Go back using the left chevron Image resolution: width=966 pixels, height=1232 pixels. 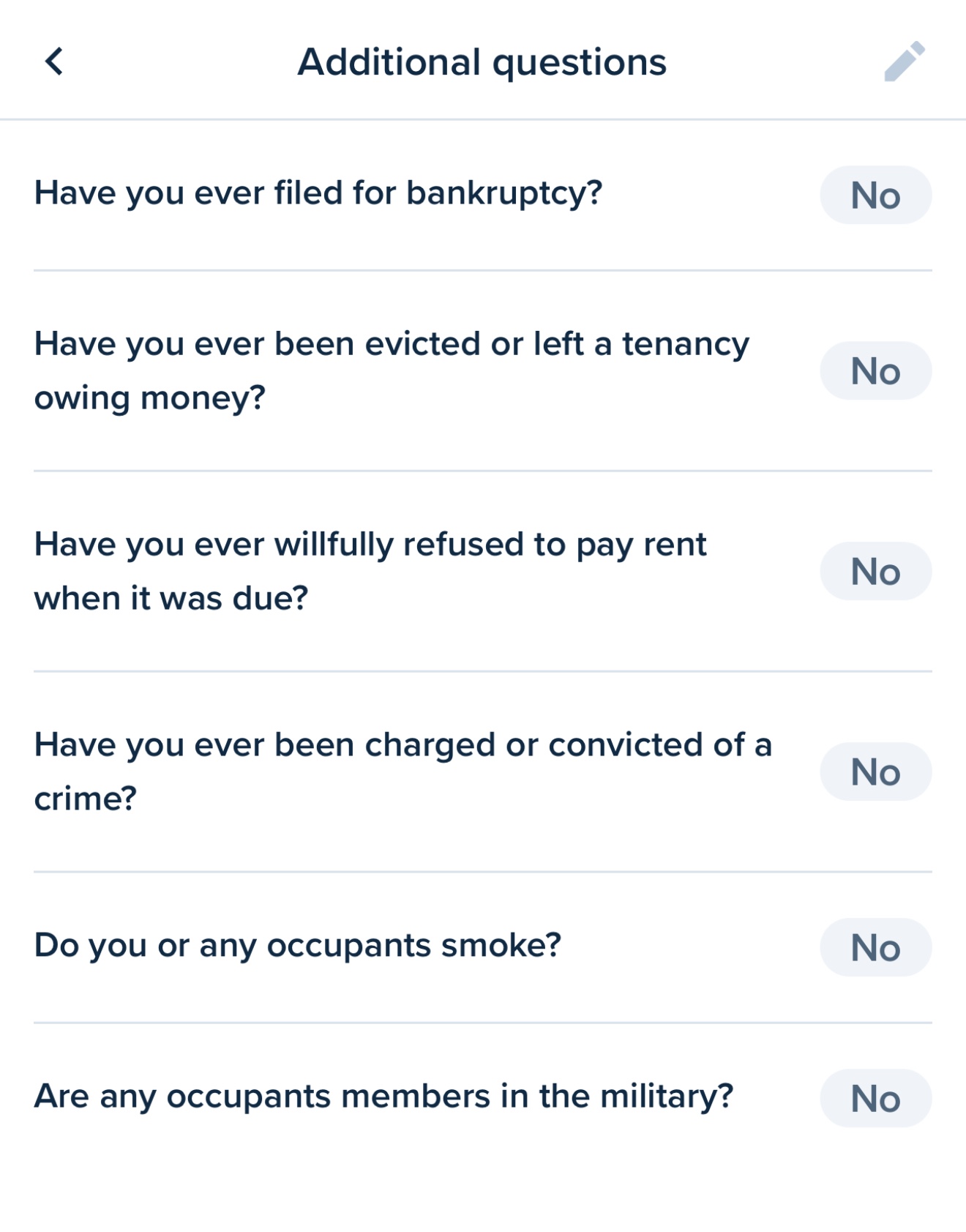point(54,61)
